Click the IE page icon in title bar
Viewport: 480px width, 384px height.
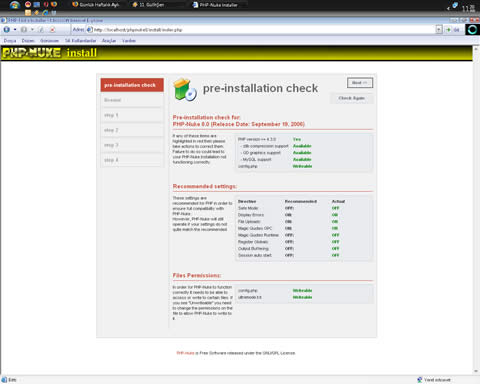[3, 20]
